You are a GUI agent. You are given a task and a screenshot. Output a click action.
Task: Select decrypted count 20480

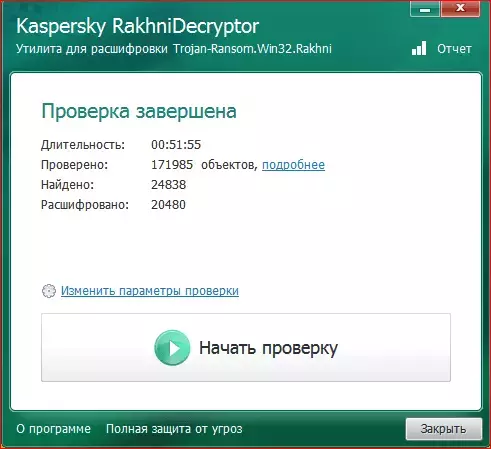pyautogui.click(x=168, y=205)
